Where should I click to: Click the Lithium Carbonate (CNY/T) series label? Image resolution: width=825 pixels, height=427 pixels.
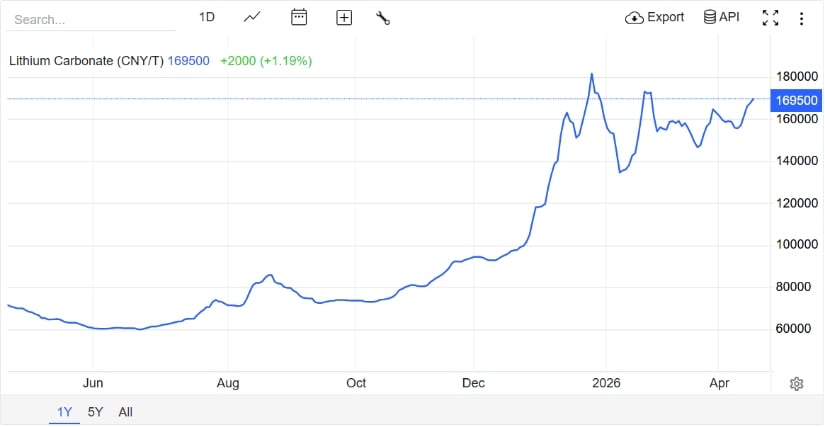pos(86,60)
